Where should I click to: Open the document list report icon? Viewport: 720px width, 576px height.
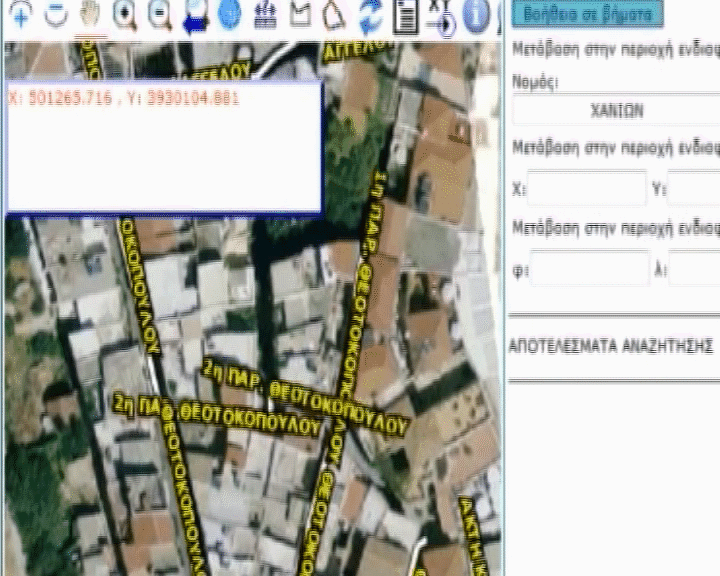[405, 15]
